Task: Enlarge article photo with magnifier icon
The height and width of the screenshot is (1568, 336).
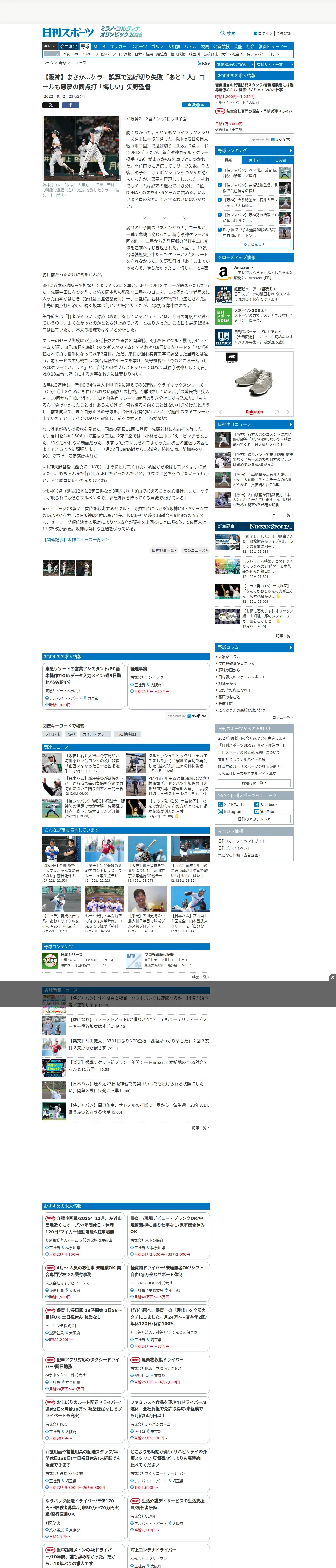Action: click(x=118, y=178)
